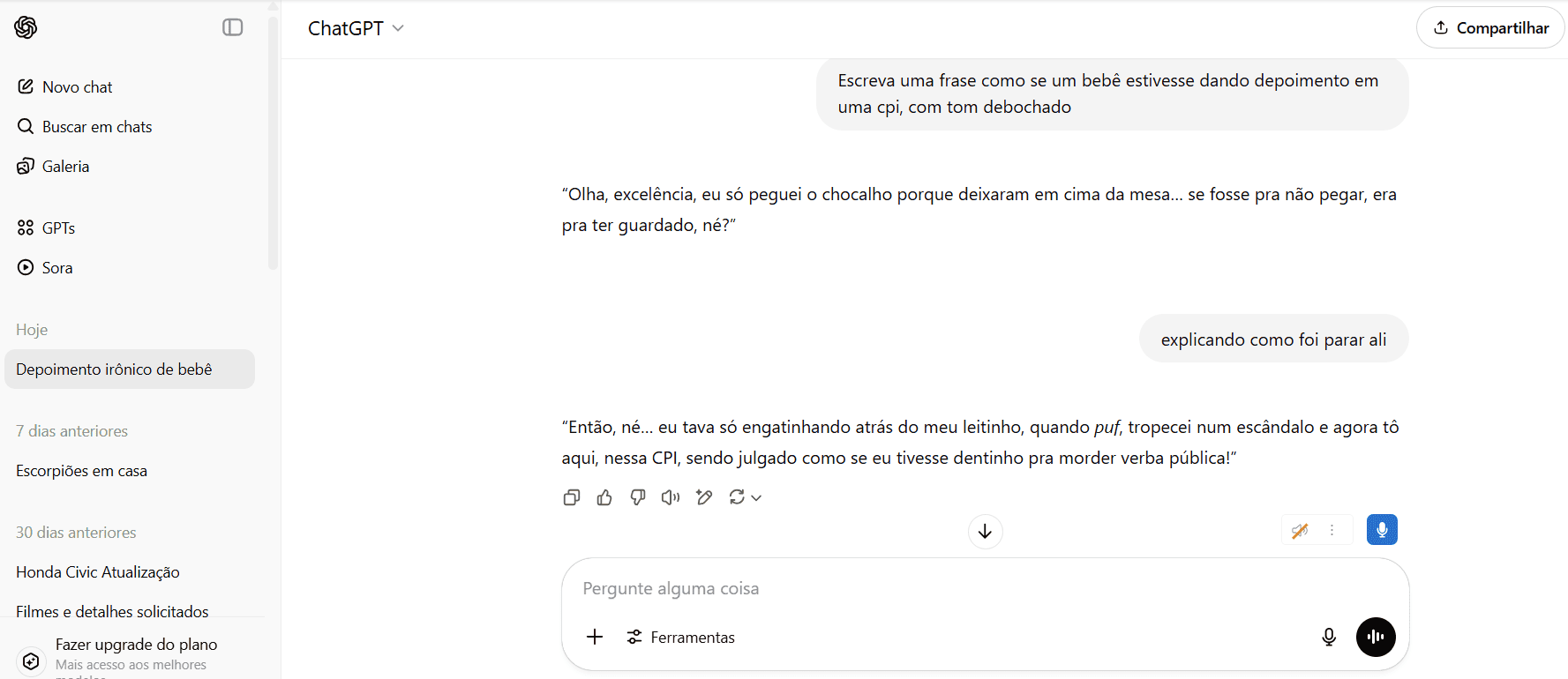Image resolution: width=1568 pixels, height=679 pixels.
Task: Click the ChatGPT logo icon
Action: coord(26,27)
